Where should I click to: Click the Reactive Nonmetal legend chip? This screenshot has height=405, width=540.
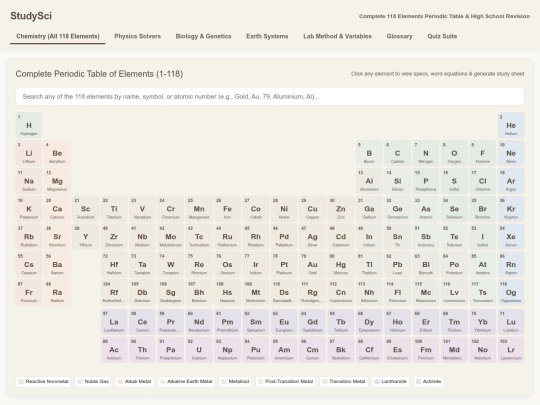tap(43, 382)
